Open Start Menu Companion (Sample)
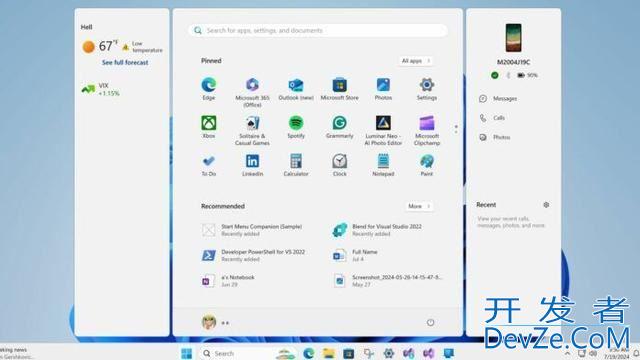This screenshot has width=640, height=360. click(x=252, y=230)
